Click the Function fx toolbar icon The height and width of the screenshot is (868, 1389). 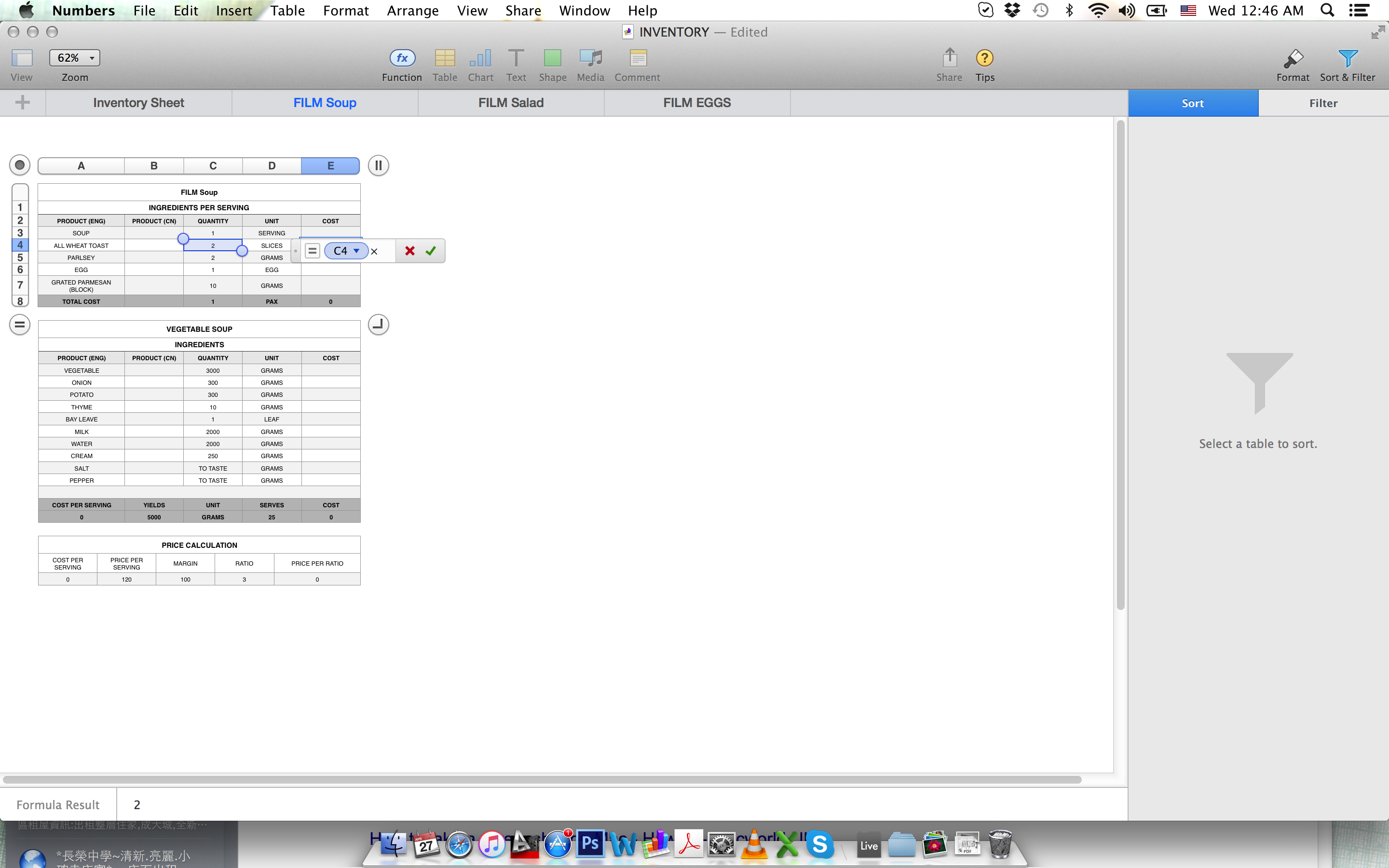coord(402,58)
